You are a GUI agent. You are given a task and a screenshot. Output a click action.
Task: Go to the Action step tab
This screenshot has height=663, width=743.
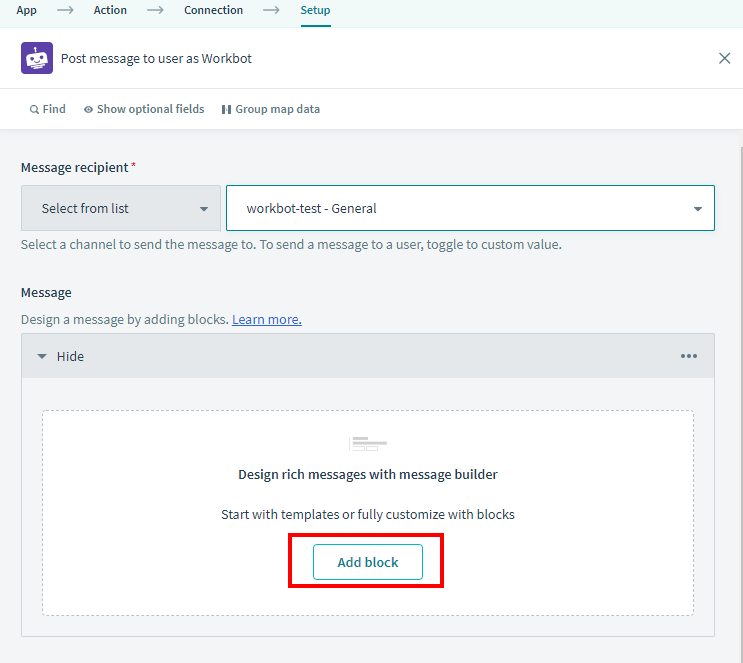110,10
